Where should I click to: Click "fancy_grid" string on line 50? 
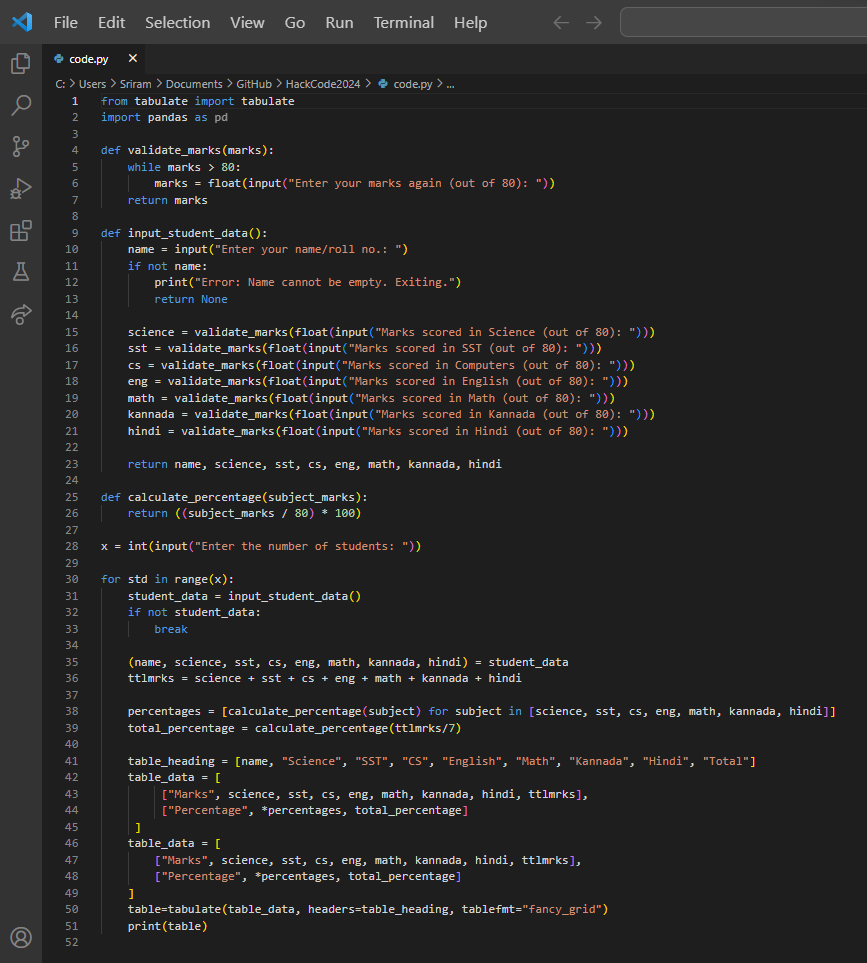562,910
